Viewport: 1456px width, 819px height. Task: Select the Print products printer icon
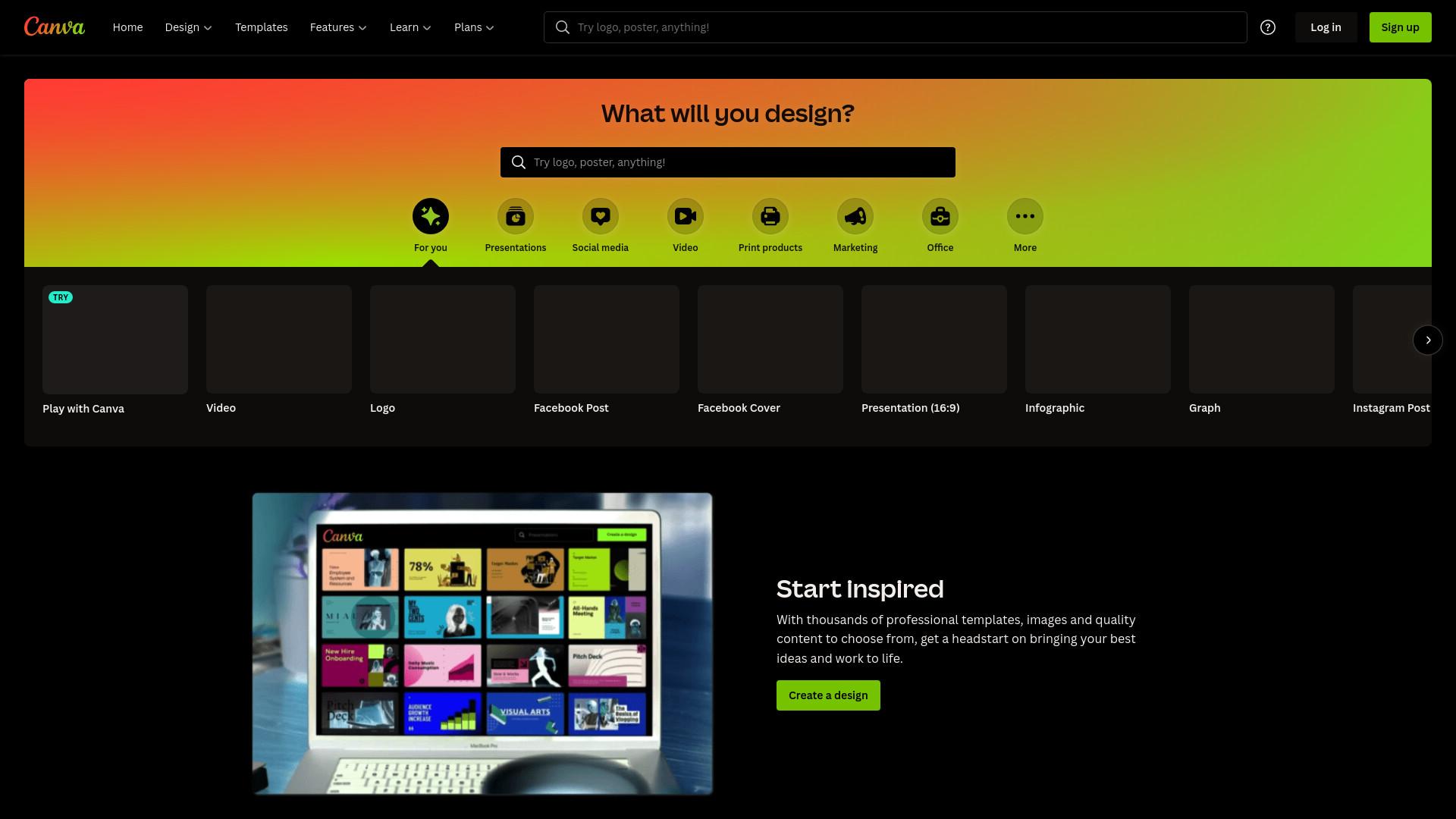click(x=770, y=217)
